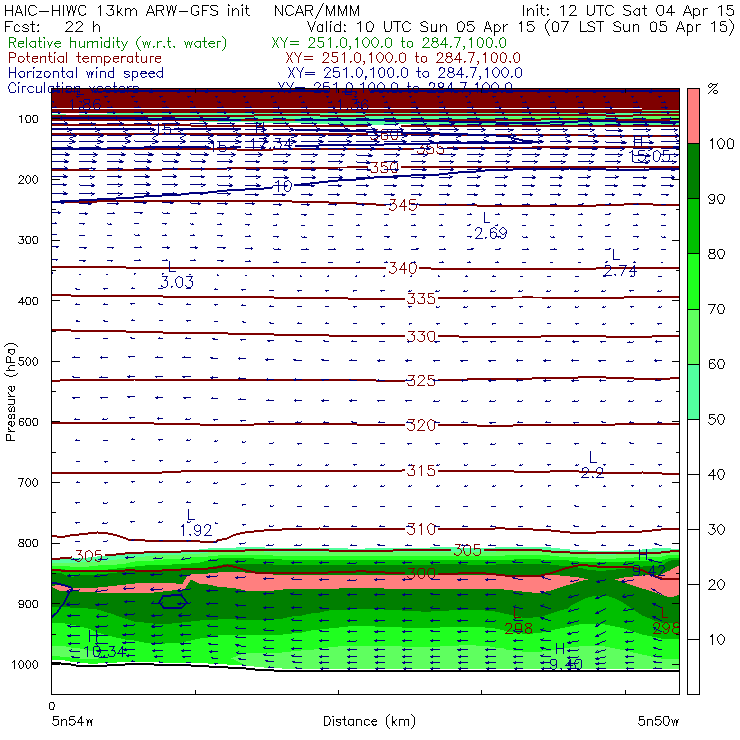The width and height of the screenshot is (740, 740).
Task: Click the 'L 2.74' wind minimum label
Action: (x=619, y=263)
